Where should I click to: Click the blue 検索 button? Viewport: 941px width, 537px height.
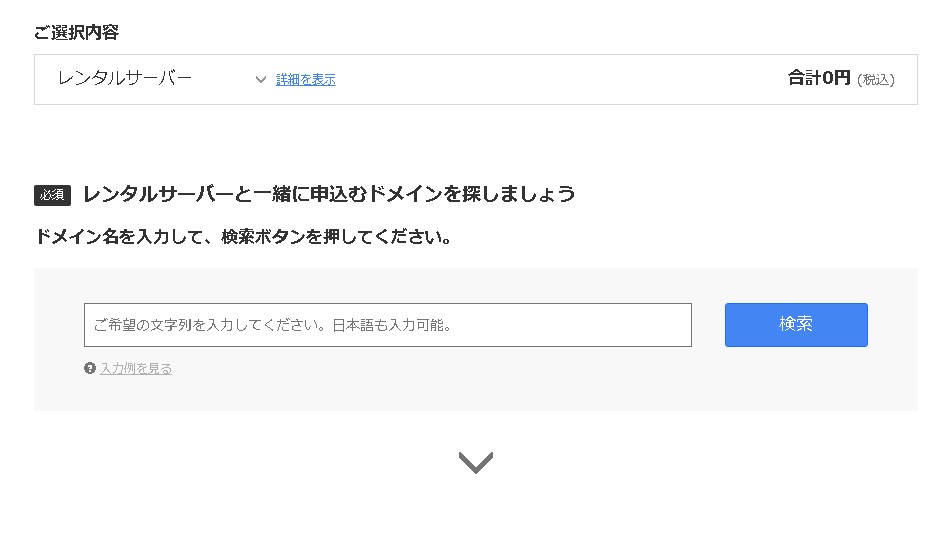coord(796,325)
